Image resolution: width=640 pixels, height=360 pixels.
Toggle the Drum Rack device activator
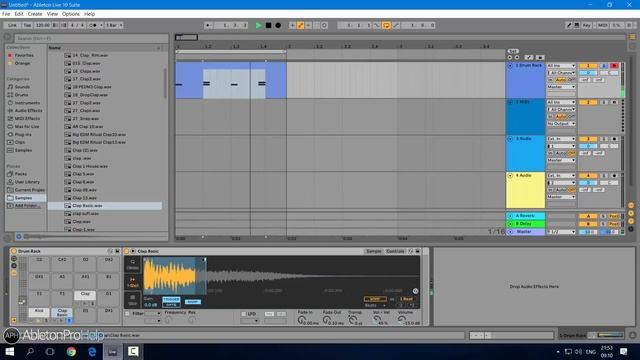[13, 251]
